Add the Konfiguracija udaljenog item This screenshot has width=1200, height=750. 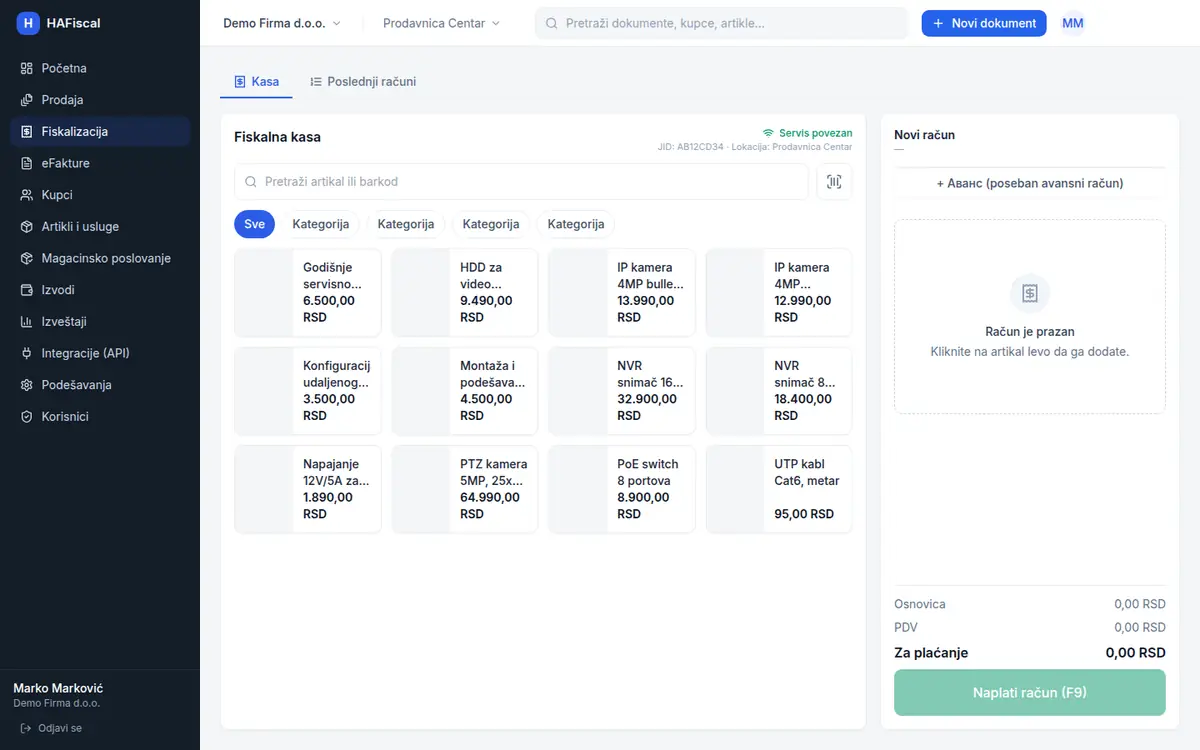(x=308, y=391)
